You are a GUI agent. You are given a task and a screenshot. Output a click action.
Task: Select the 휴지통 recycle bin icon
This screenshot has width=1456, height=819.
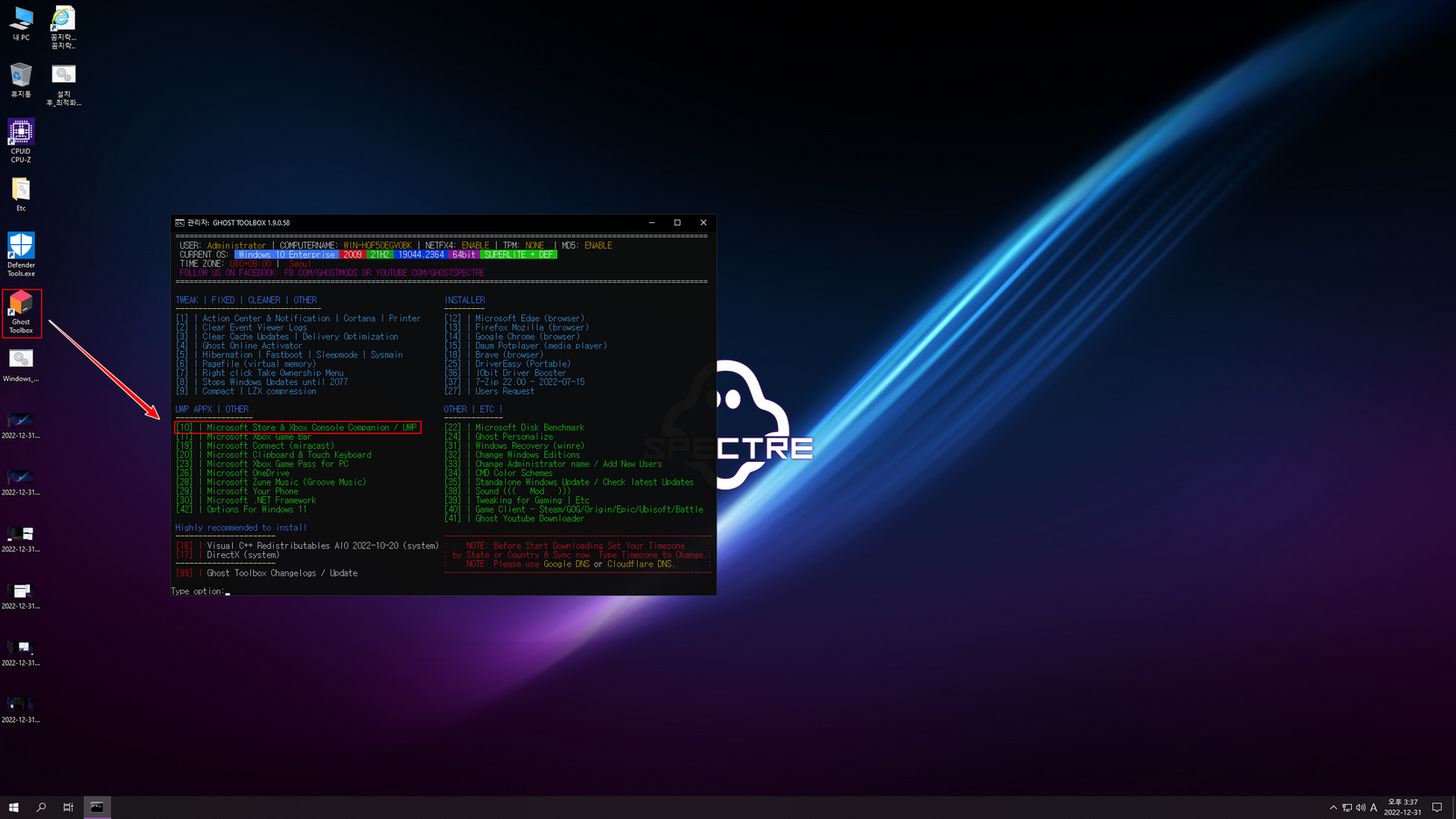pyautogui.click(x=21, y=80)
